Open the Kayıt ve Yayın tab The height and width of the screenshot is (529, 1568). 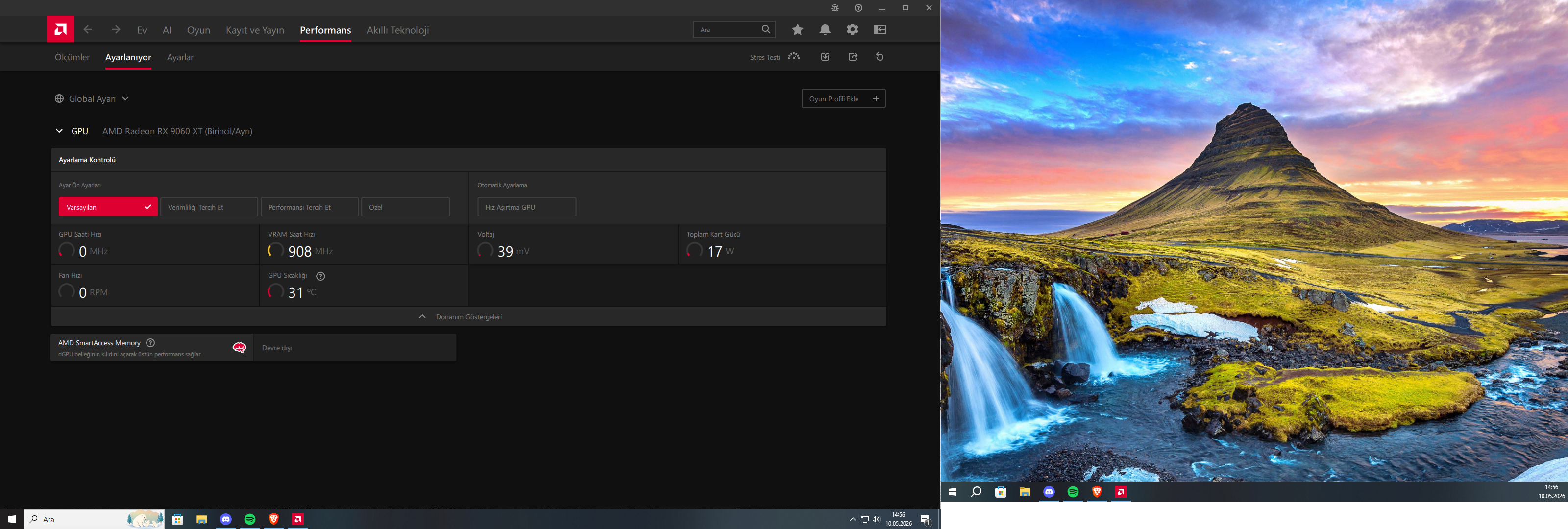click(x=254, y=30)
